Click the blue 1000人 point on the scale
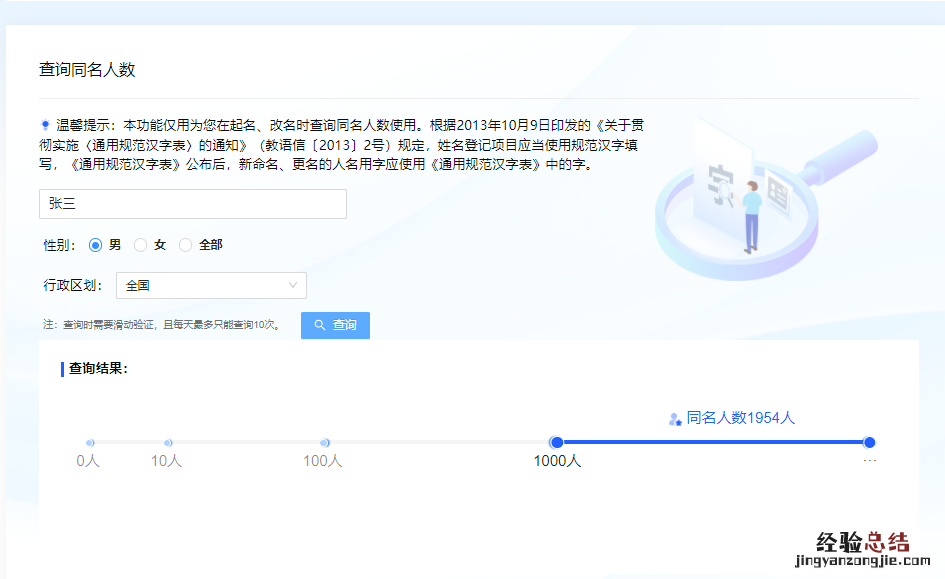 (557, 442)
